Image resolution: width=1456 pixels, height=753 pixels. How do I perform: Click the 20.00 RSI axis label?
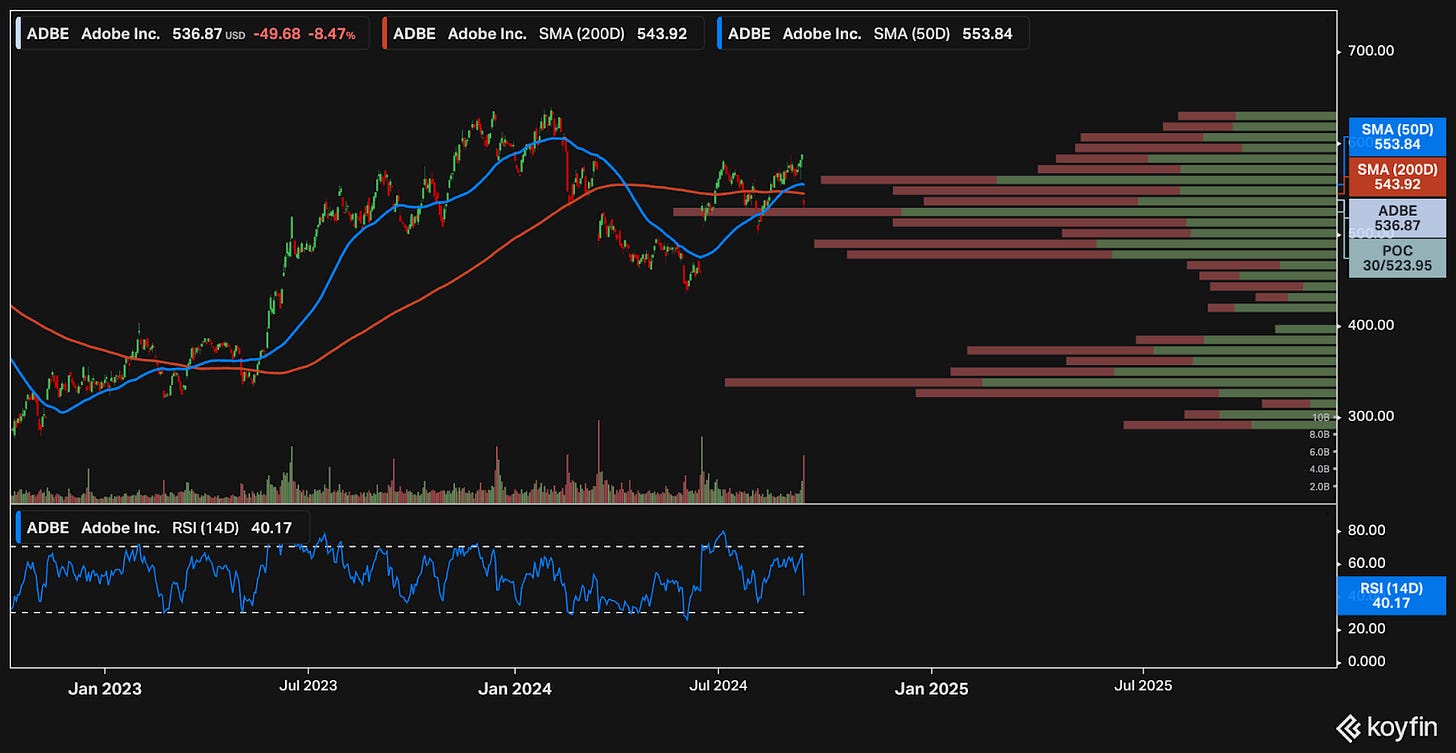click(x=1365, y=628)
